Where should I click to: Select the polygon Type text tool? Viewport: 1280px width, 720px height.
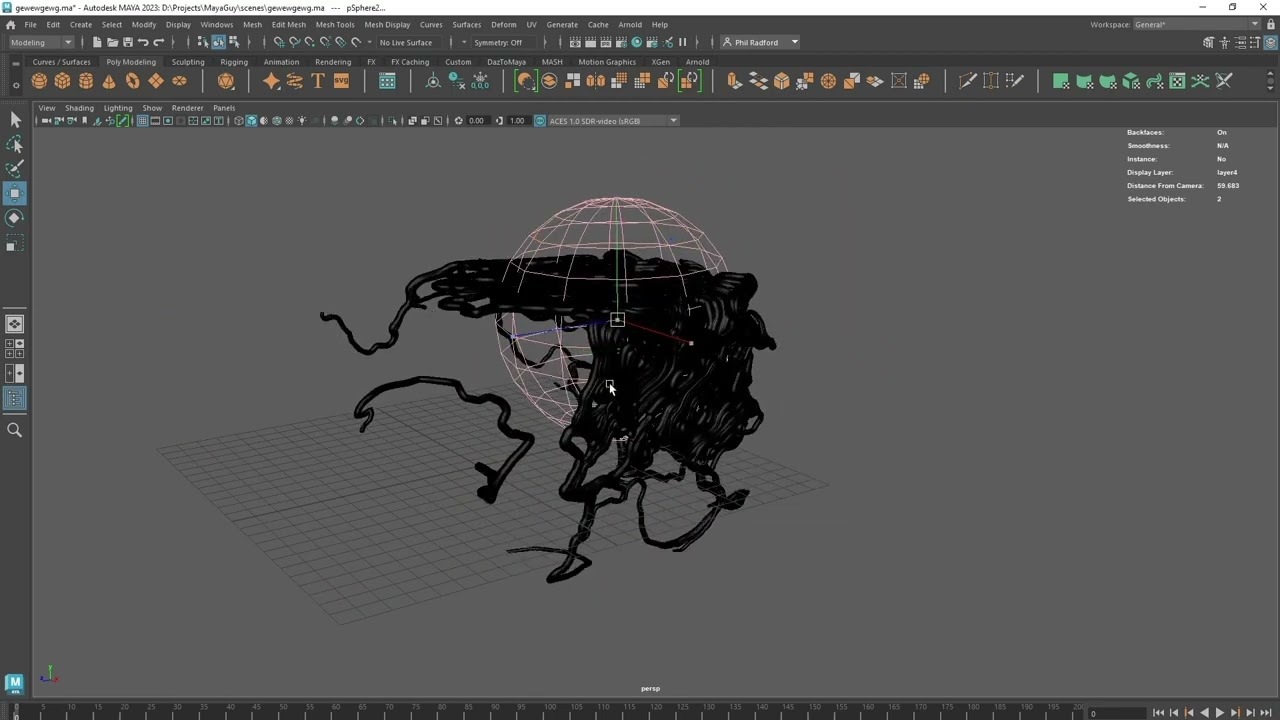coord(318,81)
